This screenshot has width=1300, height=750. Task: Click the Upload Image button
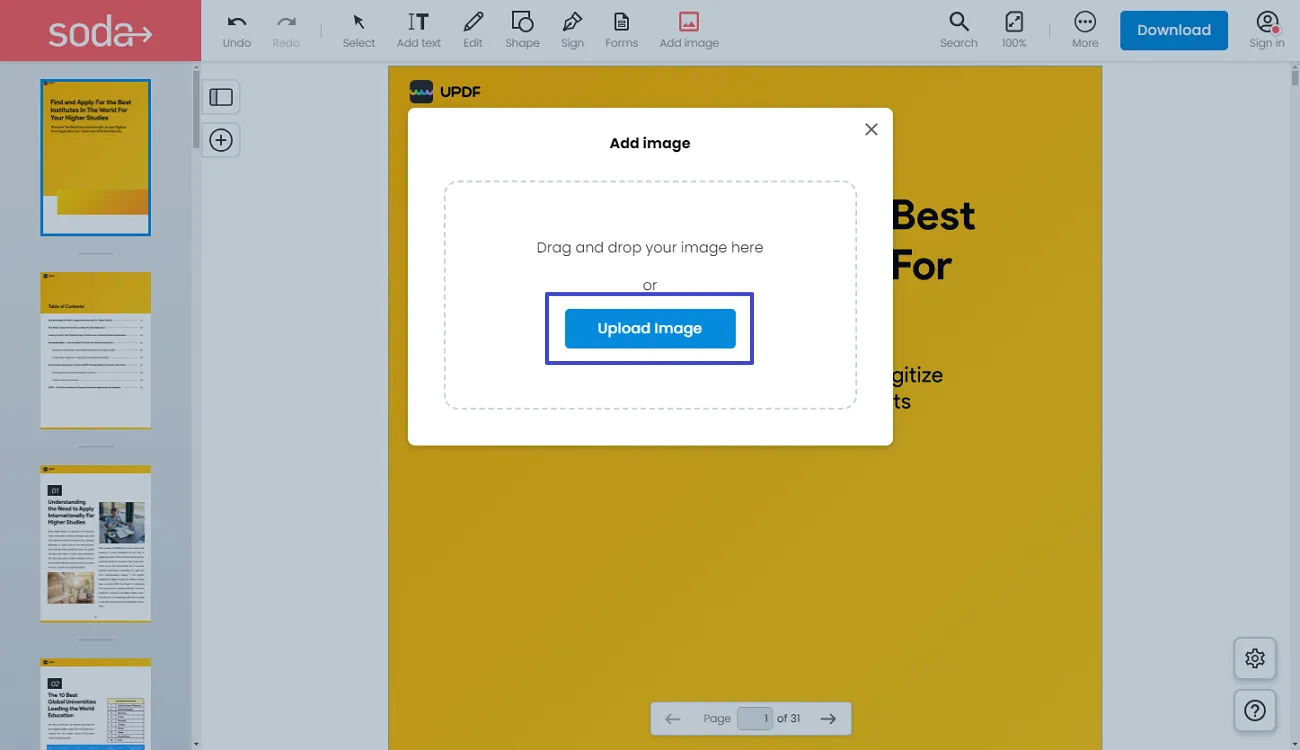(x=650, y=329)
